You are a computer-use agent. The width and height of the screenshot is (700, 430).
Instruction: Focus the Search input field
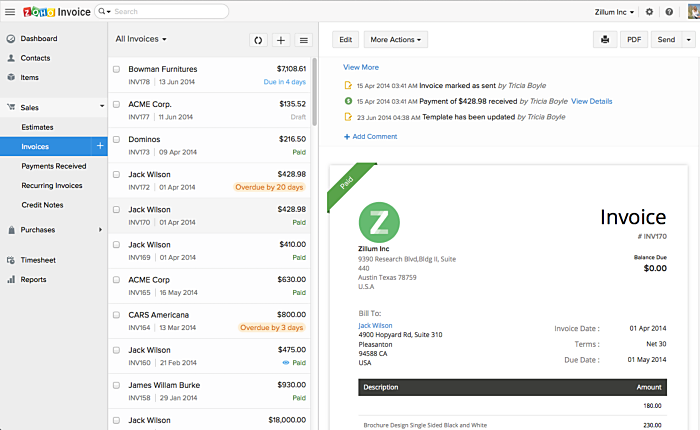click(170, 12)
